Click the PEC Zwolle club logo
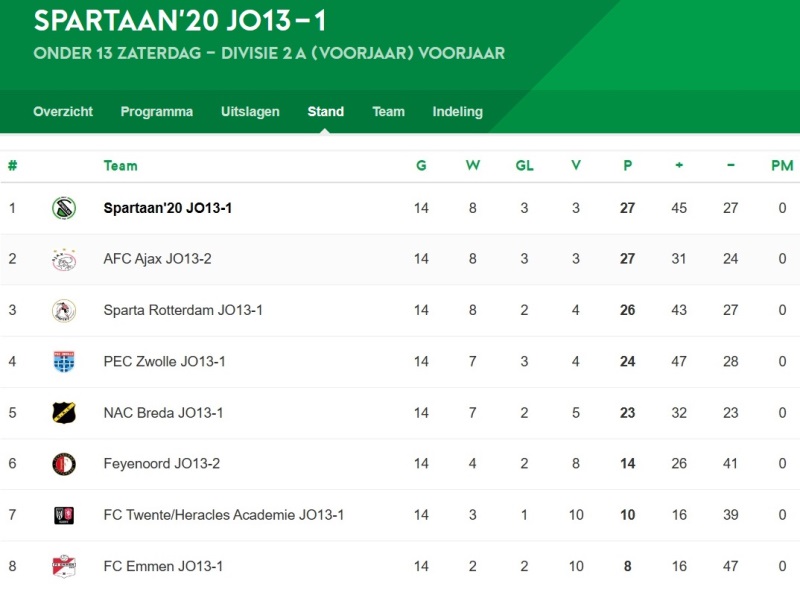 (64, 361)
